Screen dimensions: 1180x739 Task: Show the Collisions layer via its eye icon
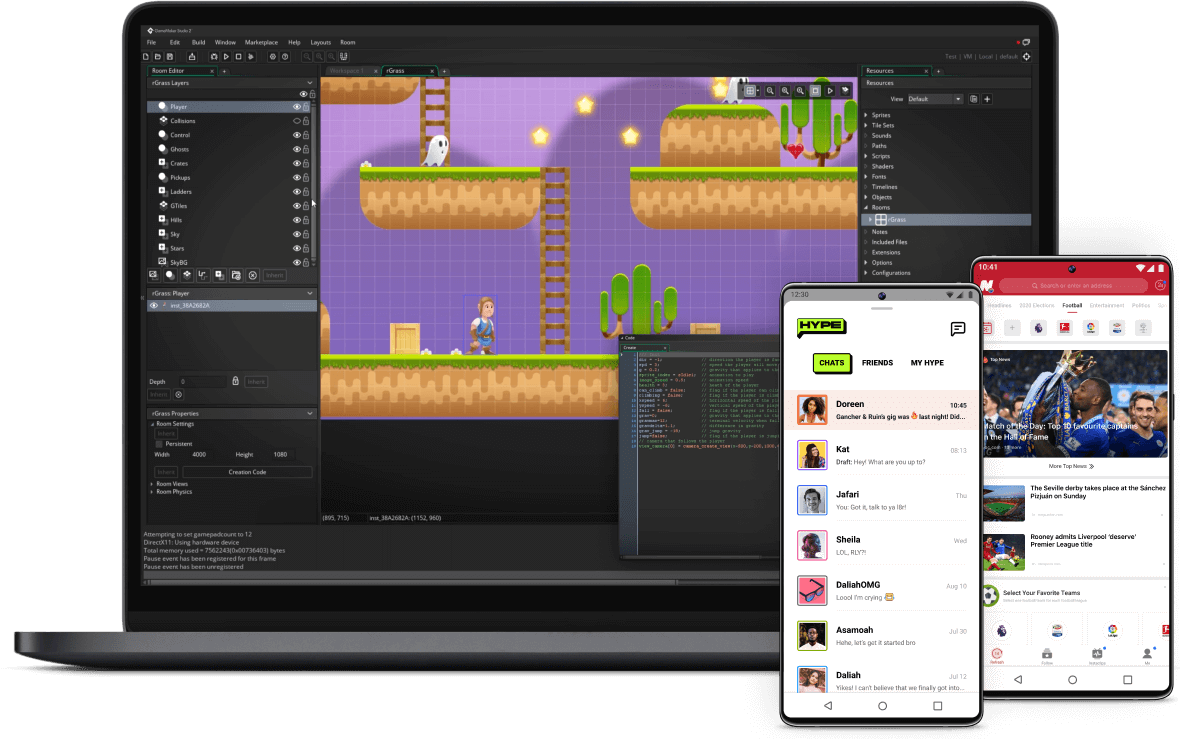point(296,121)
